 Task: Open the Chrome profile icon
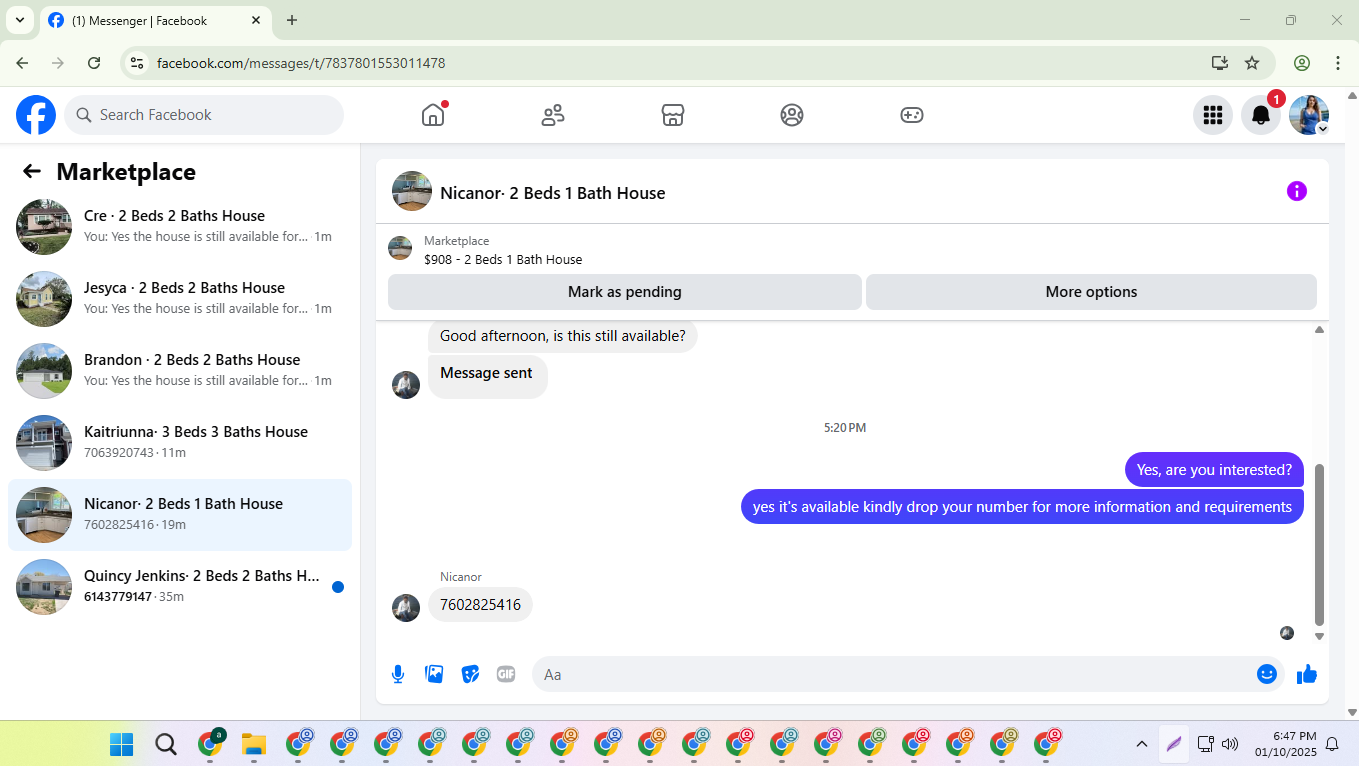click(1302, 63)
